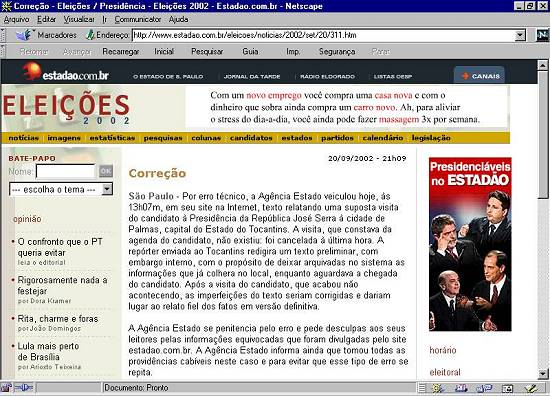Select the estados tab

click(297, 138)
